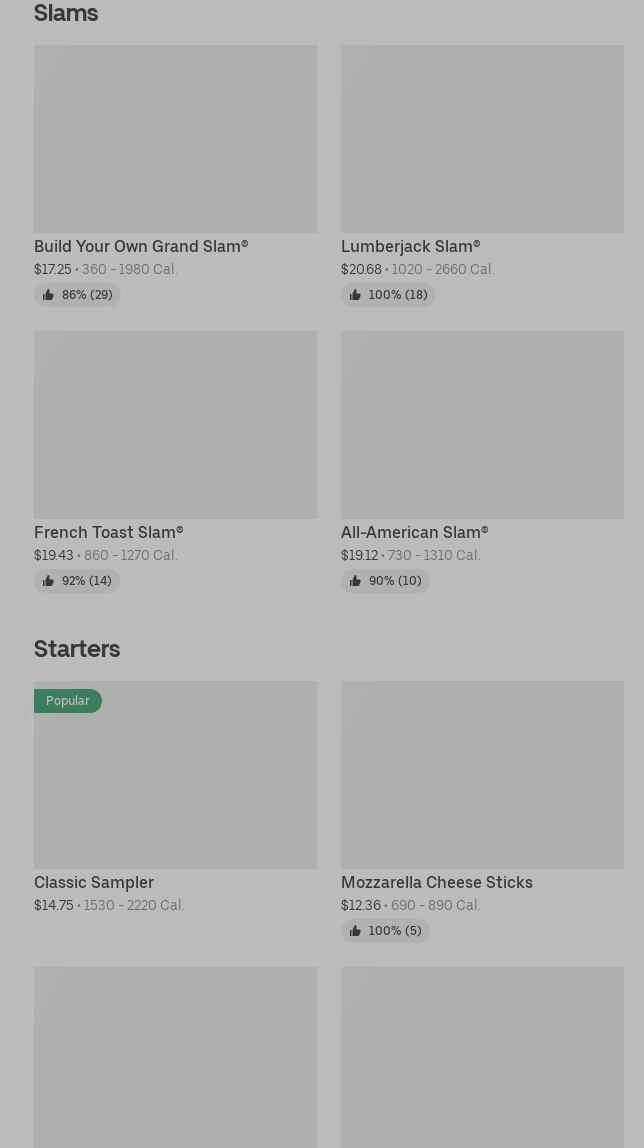Click the Starters section heading
The height and width of the screenshot is (1148, 644).
click(x=77, y=649)
